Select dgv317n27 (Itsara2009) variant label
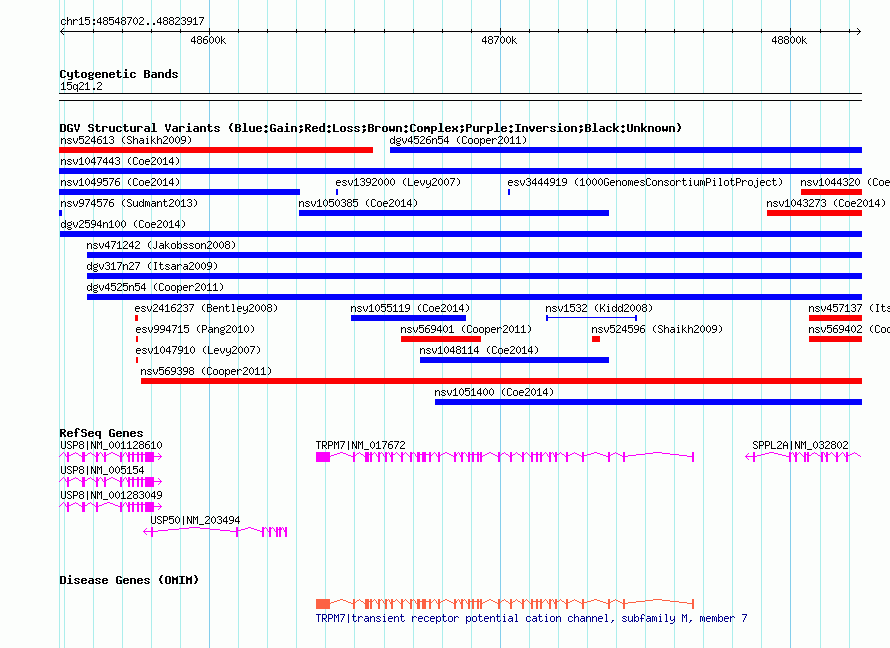 152,266
